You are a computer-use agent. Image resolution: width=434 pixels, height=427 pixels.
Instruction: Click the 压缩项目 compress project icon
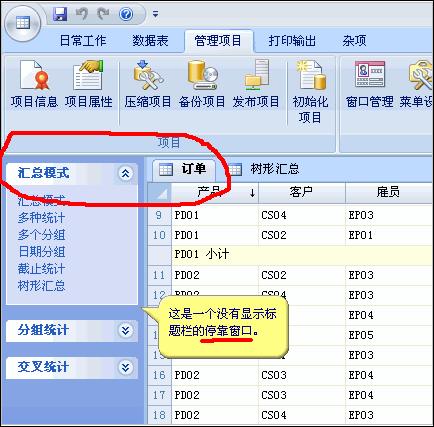(x=148, y=84)
